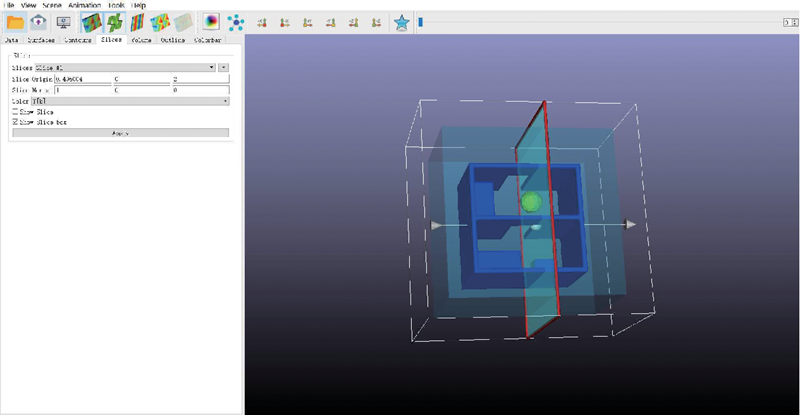Viewport: 800px width, 415px height.
Task: Click the frame stepper at toolbar right end
Action: click(790, 22)
